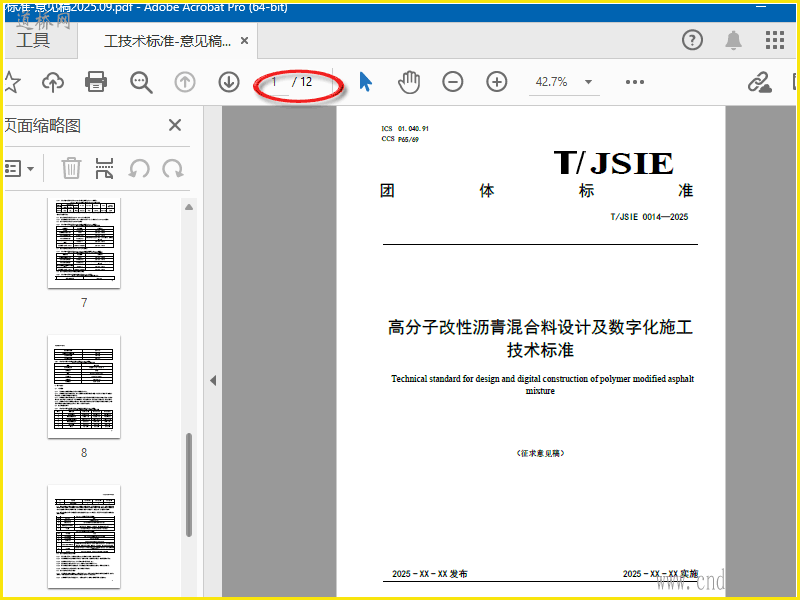Click the insert page break icon
Viewport: 800px width, 600px height.
[104, 168]
